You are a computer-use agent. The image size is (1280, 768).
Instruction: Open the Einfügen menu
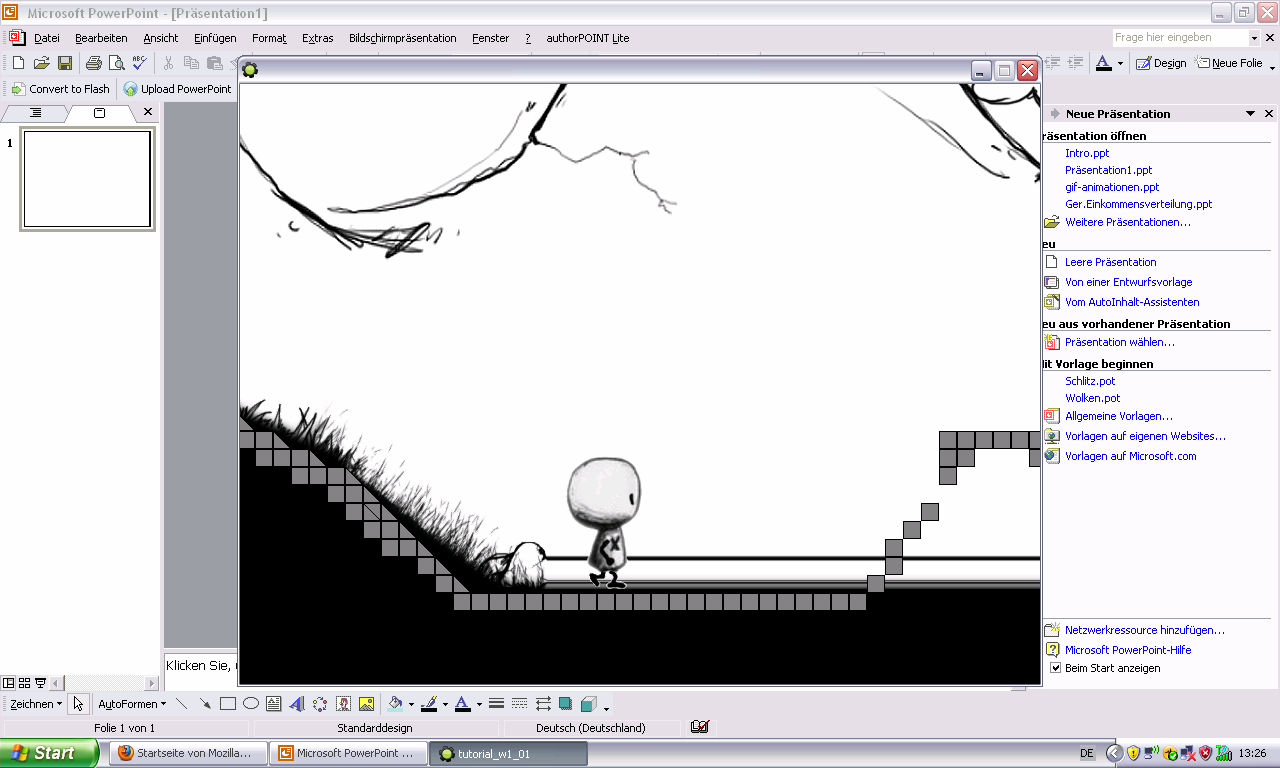pyautogui.click(x=215, y=38)
